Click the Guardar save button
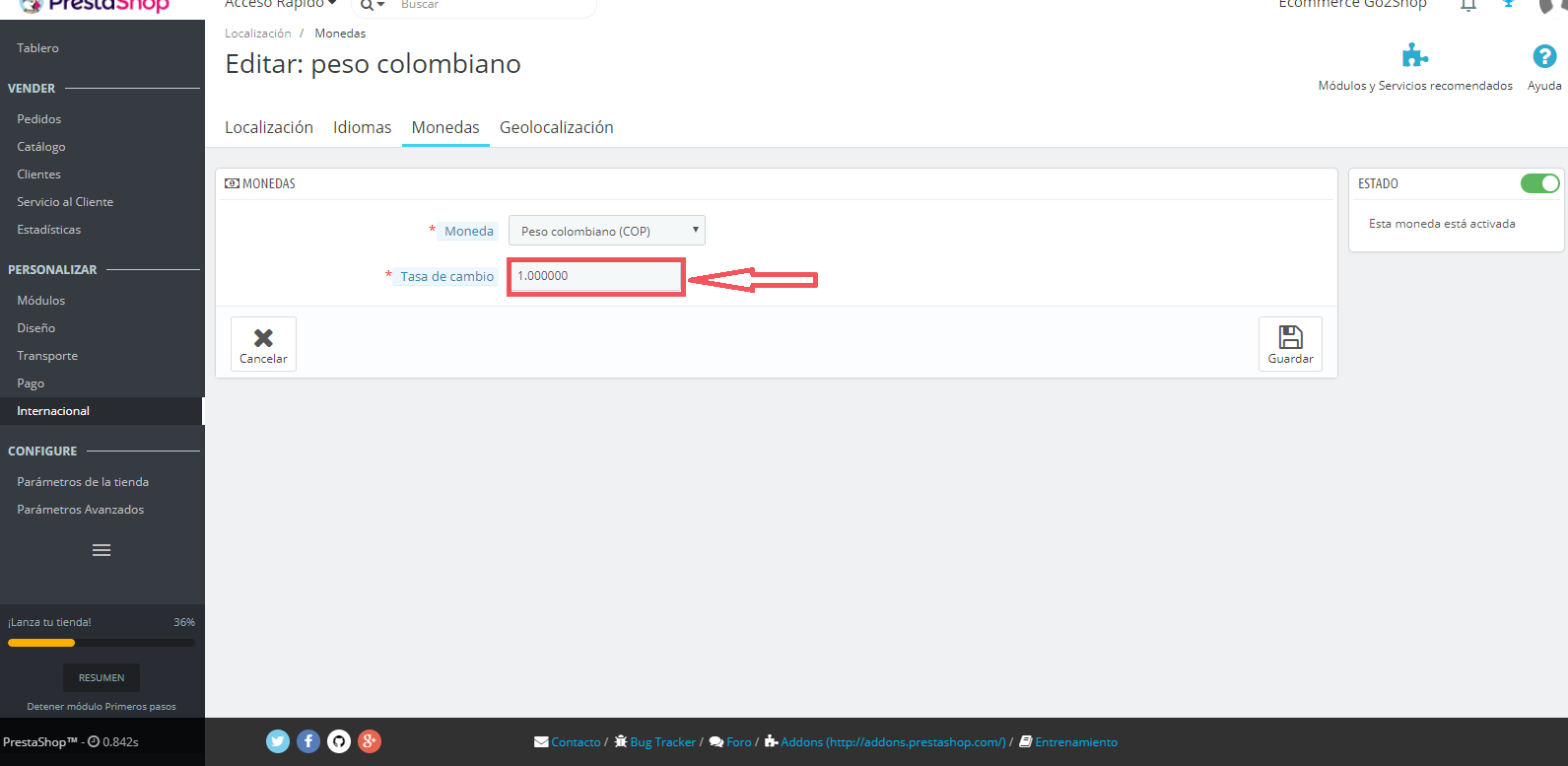The width and height of the screenshot is (1568, 766). pyautogui.click(x=1290, y=344)
